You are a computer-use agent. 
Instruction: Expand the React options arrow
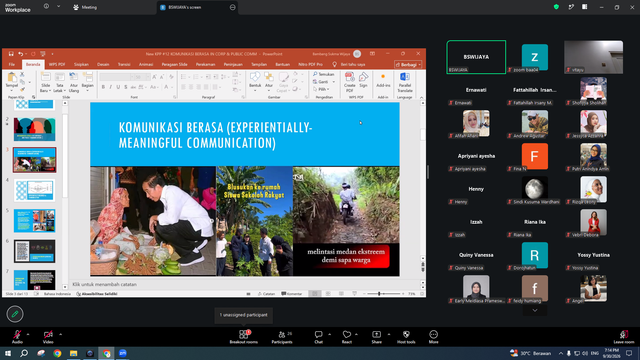356,334
